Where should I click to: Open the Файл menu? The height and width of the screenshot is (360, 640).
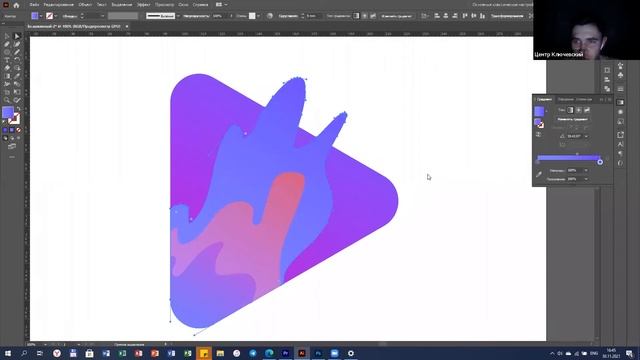point(34,4)
